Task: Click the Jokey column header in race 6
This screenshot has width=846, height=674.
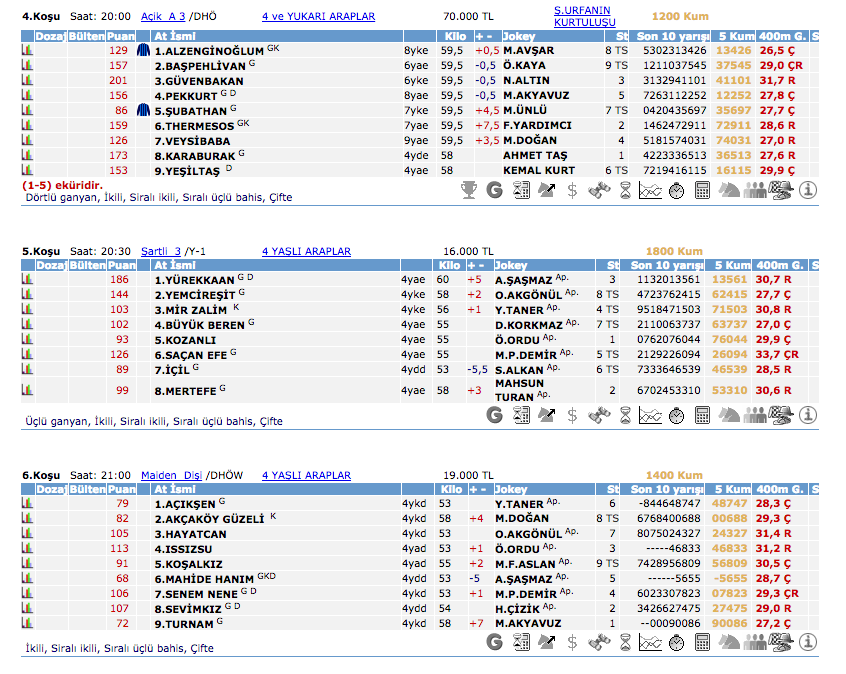Action: point(511,490)
